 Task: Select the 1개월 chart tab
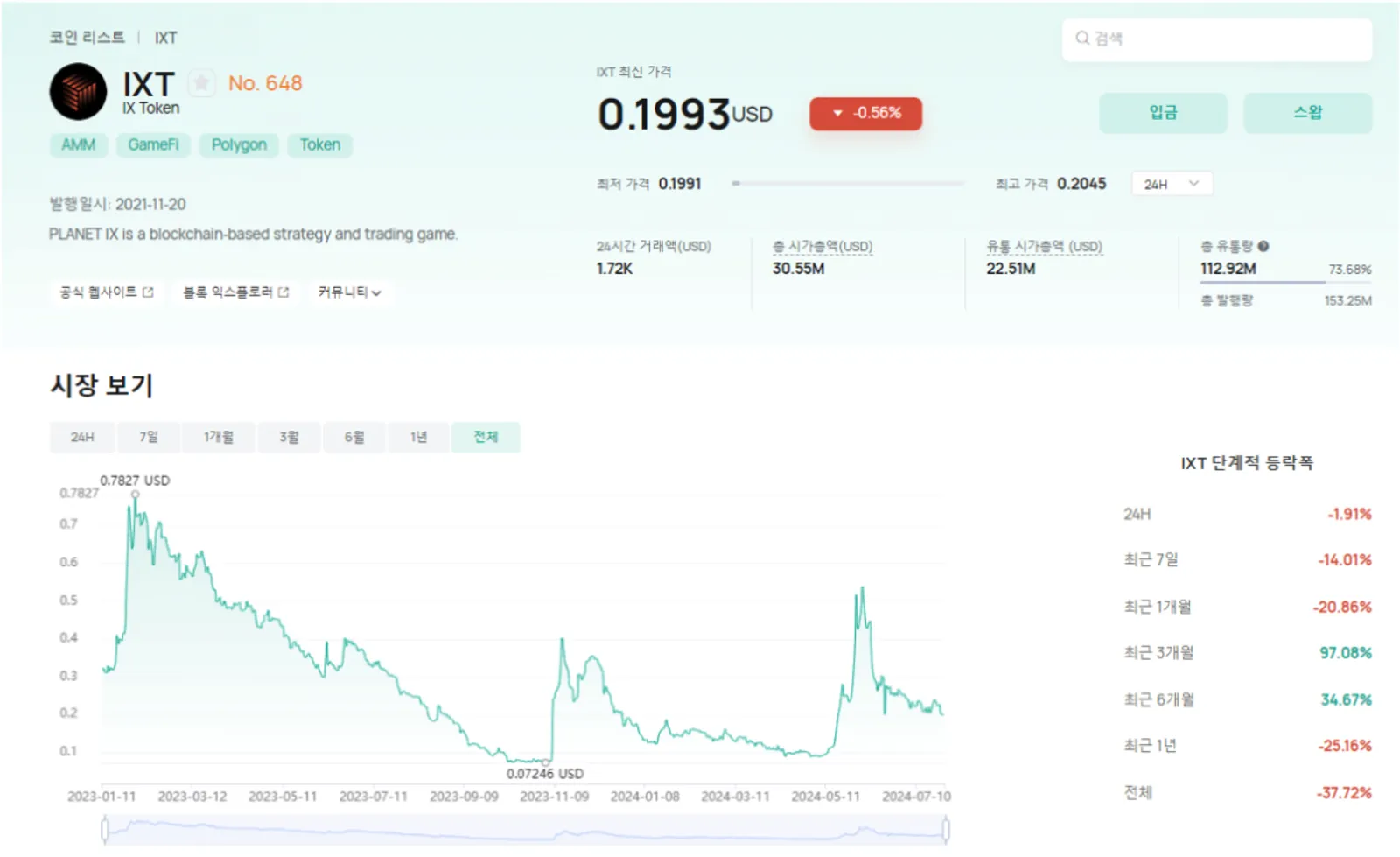(219, 437)
